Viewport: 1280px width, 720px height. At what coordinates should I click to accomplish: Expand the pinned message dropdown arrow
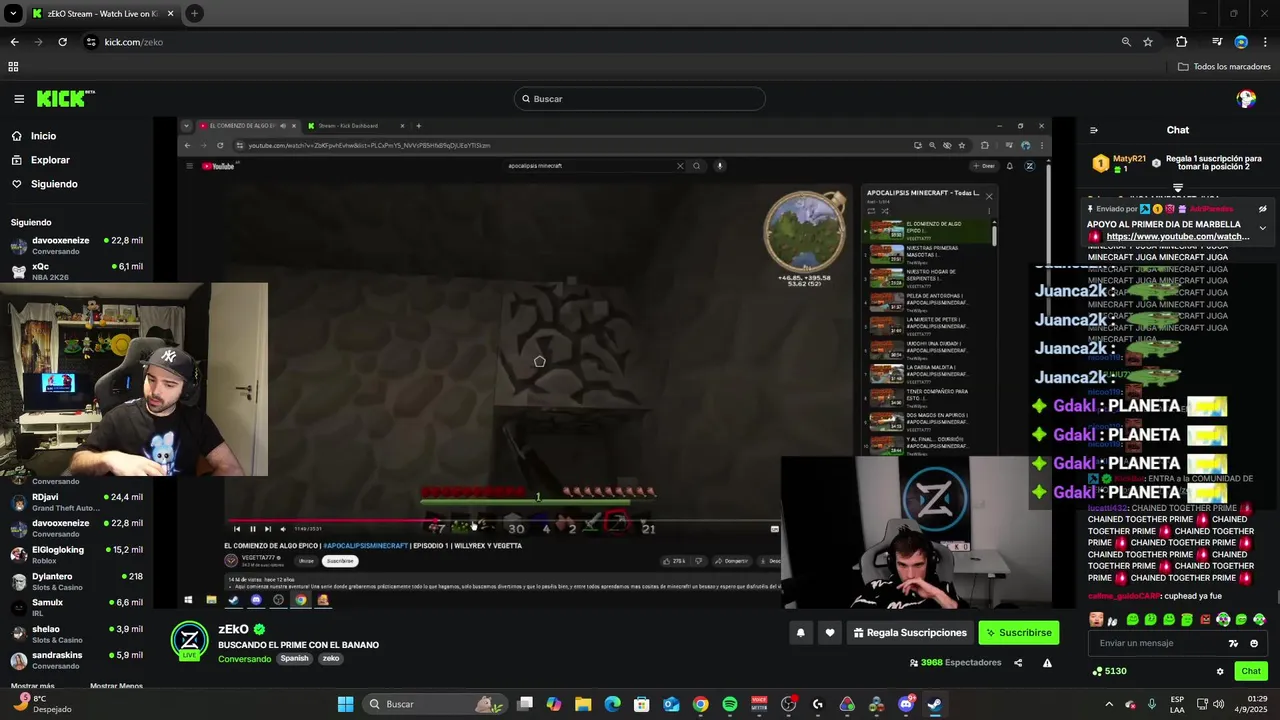1262,228
